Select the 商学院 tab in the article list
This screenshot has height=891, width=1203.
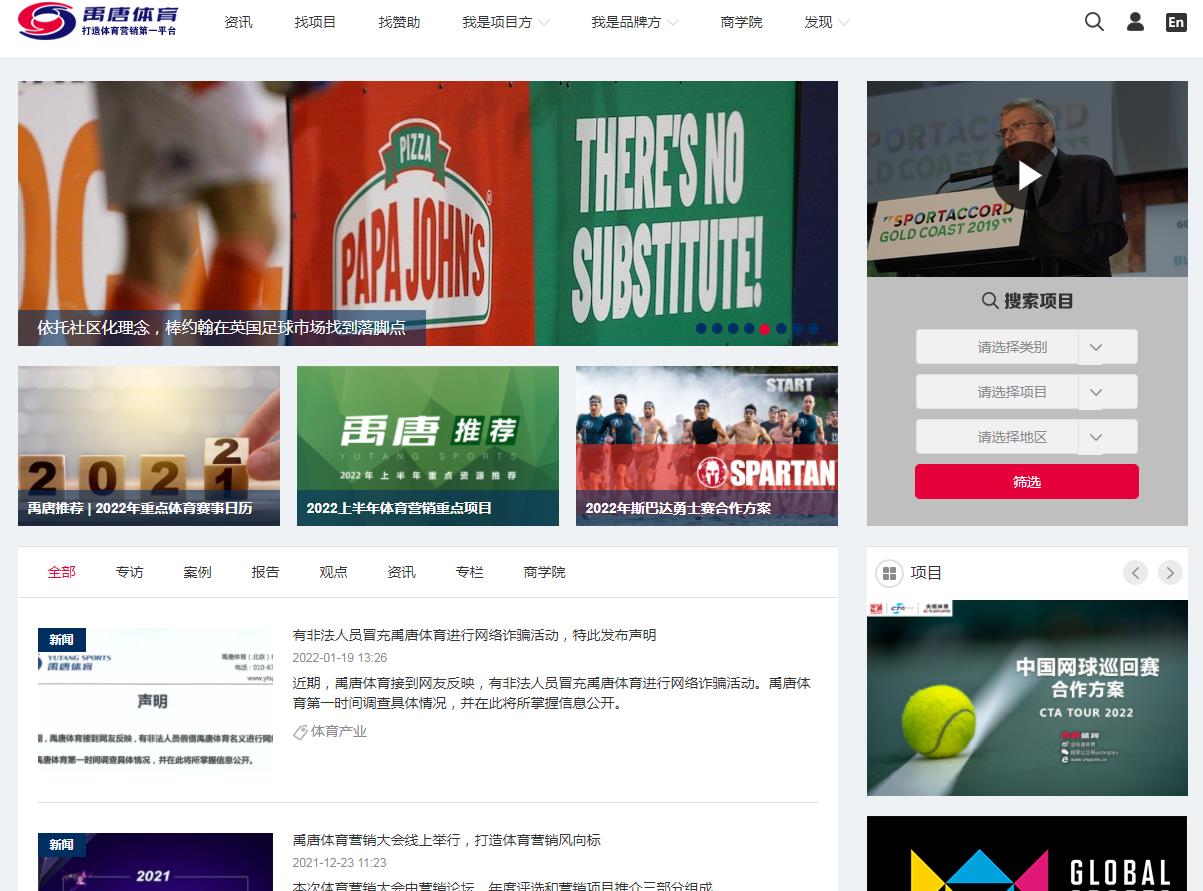pyautogui.click(x=544, y=572)
